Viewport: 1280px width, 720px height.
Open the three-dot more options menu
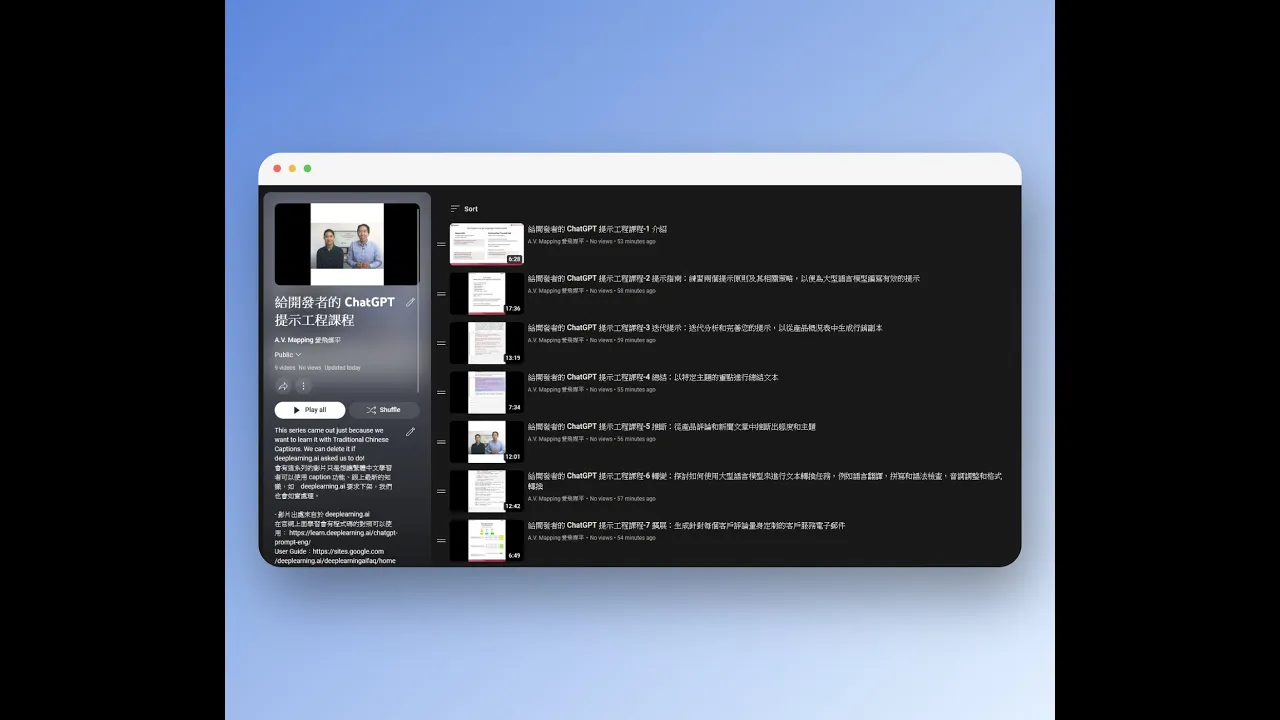[x=303, y=386]
